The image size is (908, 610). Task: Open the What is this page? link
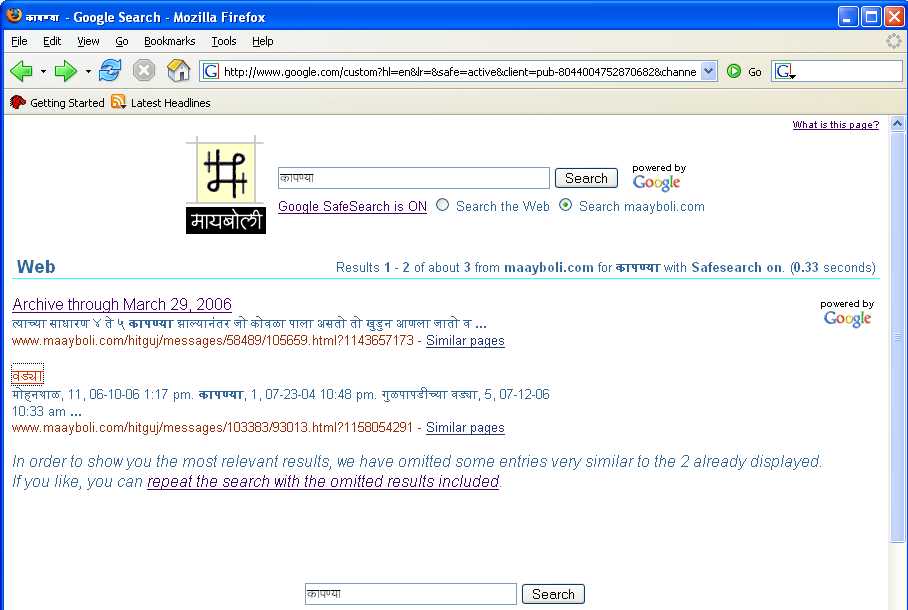tap(836, 125)
